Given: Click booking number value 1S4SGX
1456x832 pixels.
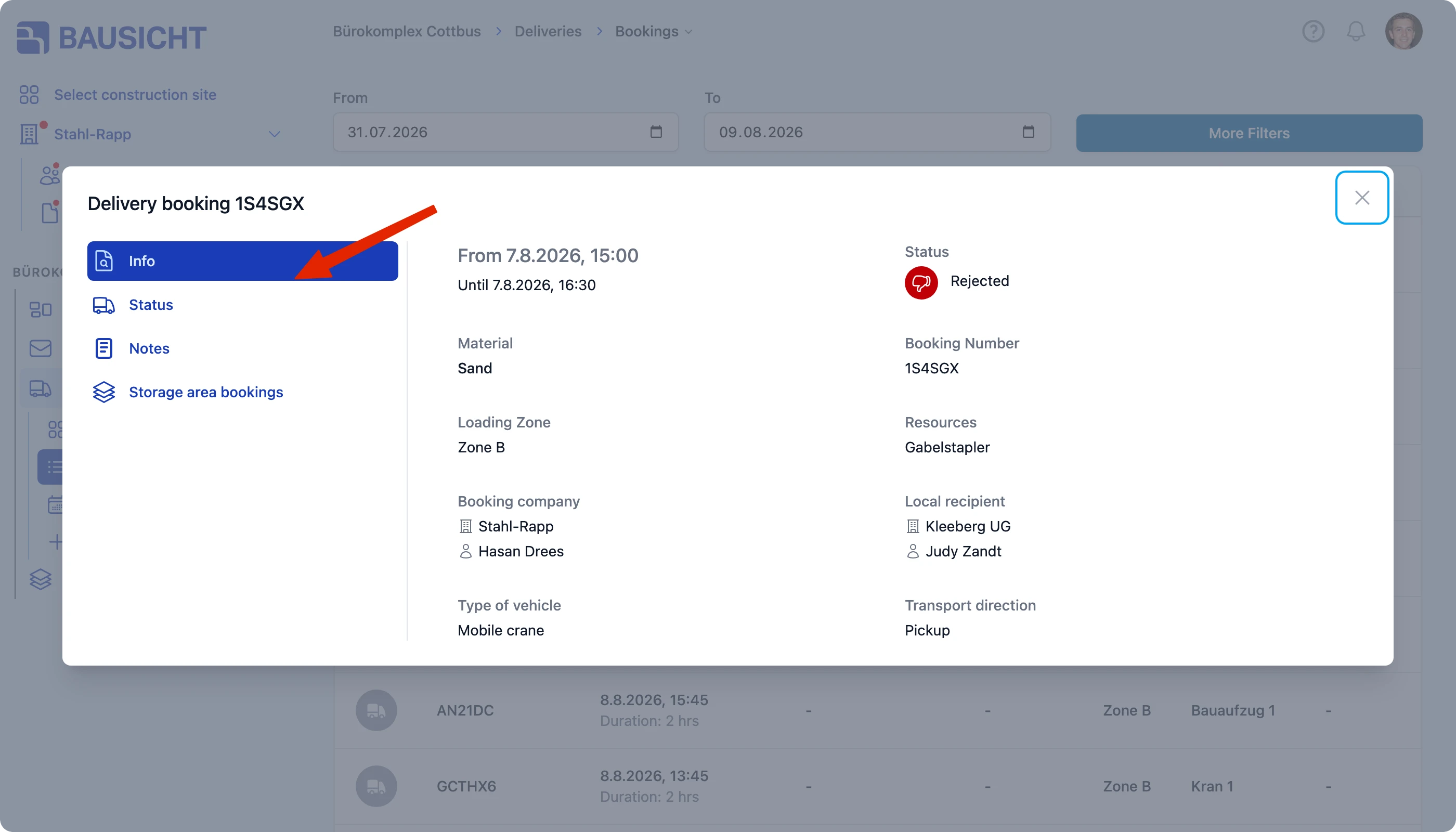Looking at the screenshot, I should tap(931, 368).
